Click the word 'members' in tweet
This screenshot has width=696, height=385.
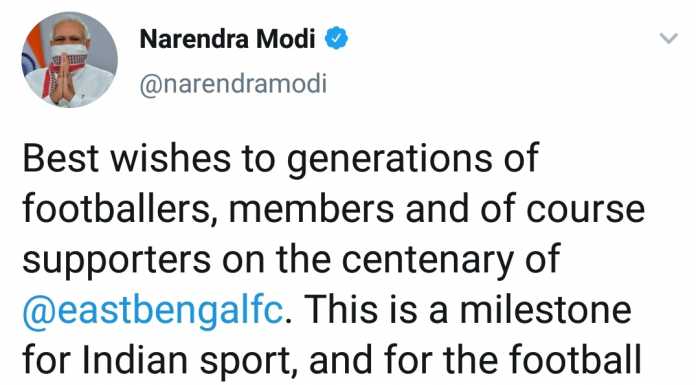pyautogui.click(x=311, y=209)
